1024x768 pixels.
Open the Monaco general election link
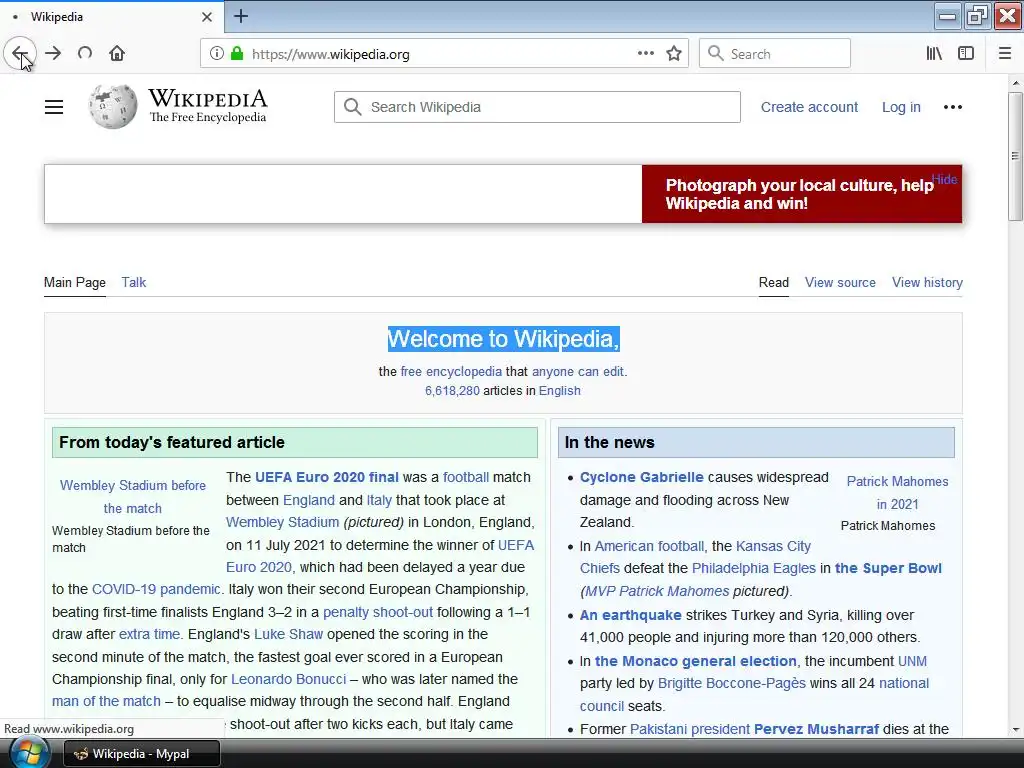tap(696, 661)
